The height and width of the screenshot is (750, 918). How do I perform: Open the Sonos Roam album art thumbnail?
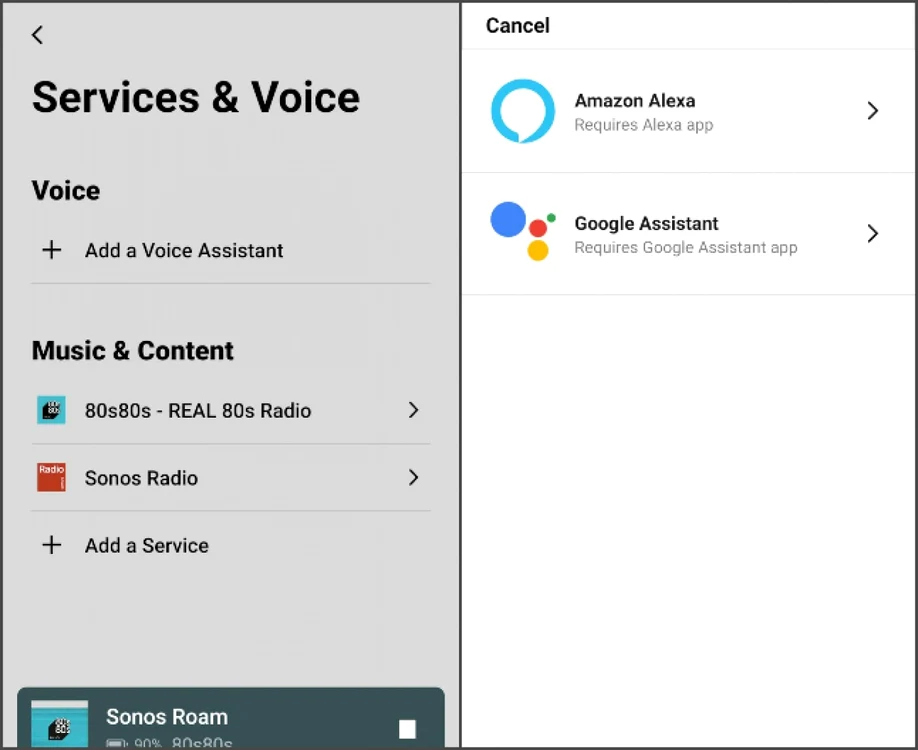coord(59,724)
